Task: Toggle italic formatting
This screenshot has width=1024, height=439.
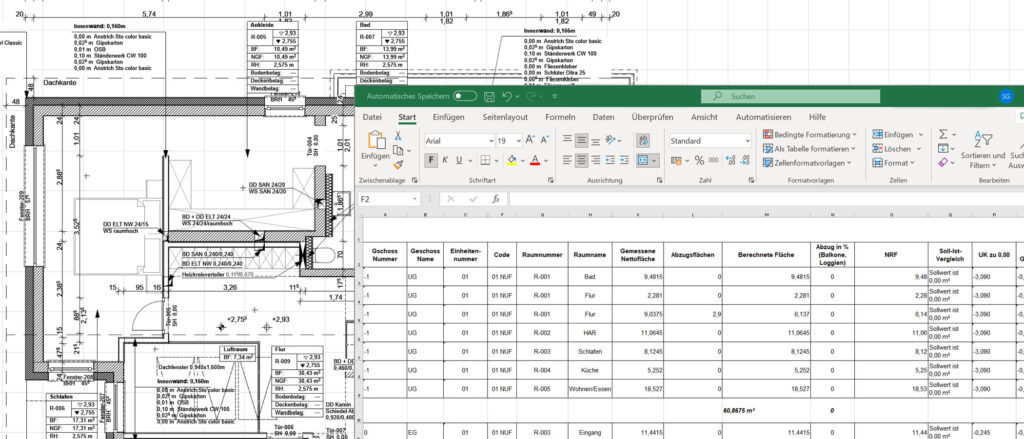Action: pos(445,160)
